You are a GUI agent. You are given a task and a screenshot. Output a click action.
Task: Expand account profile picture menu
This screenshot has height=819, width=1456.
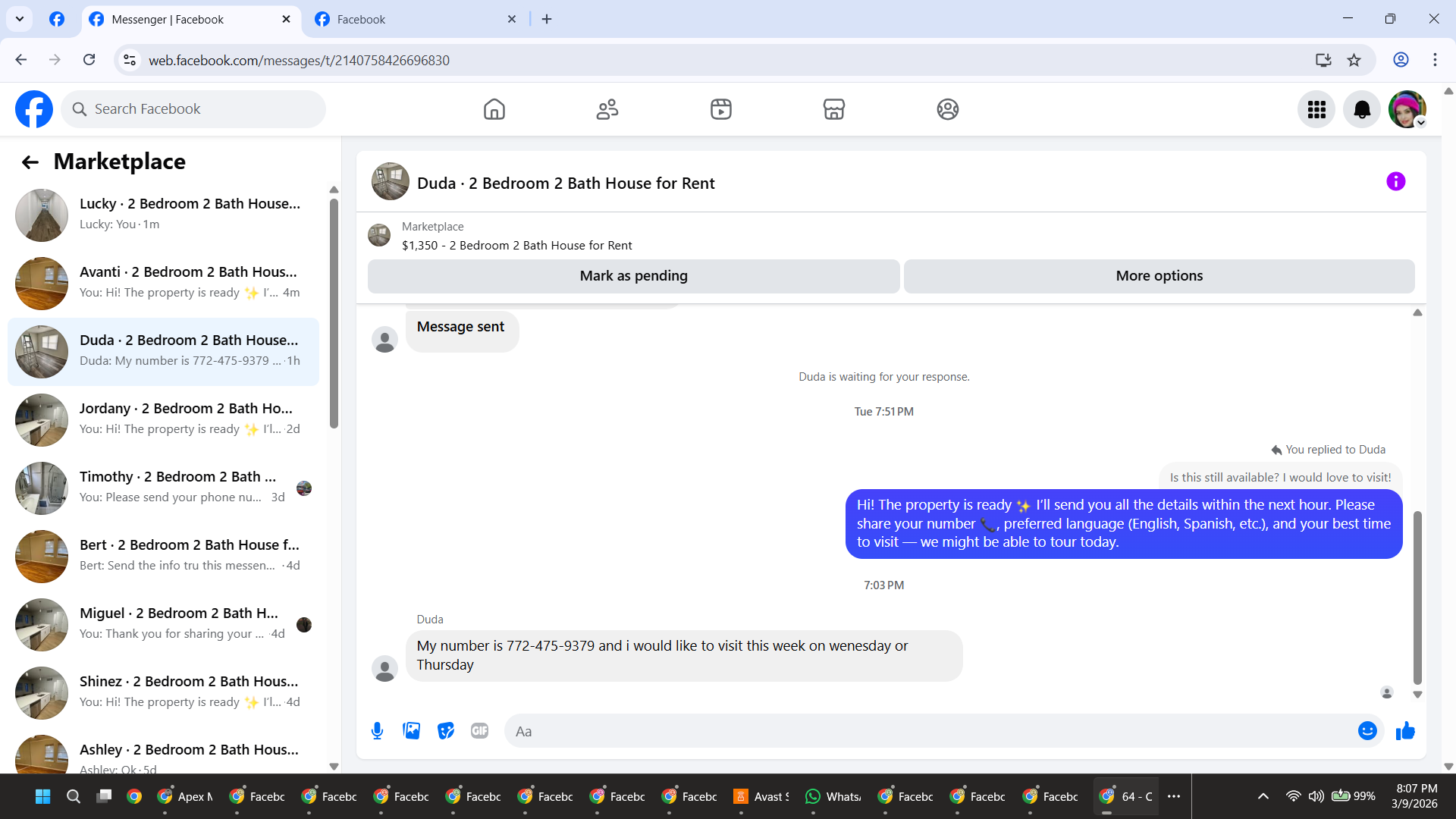click(1407, 110)
